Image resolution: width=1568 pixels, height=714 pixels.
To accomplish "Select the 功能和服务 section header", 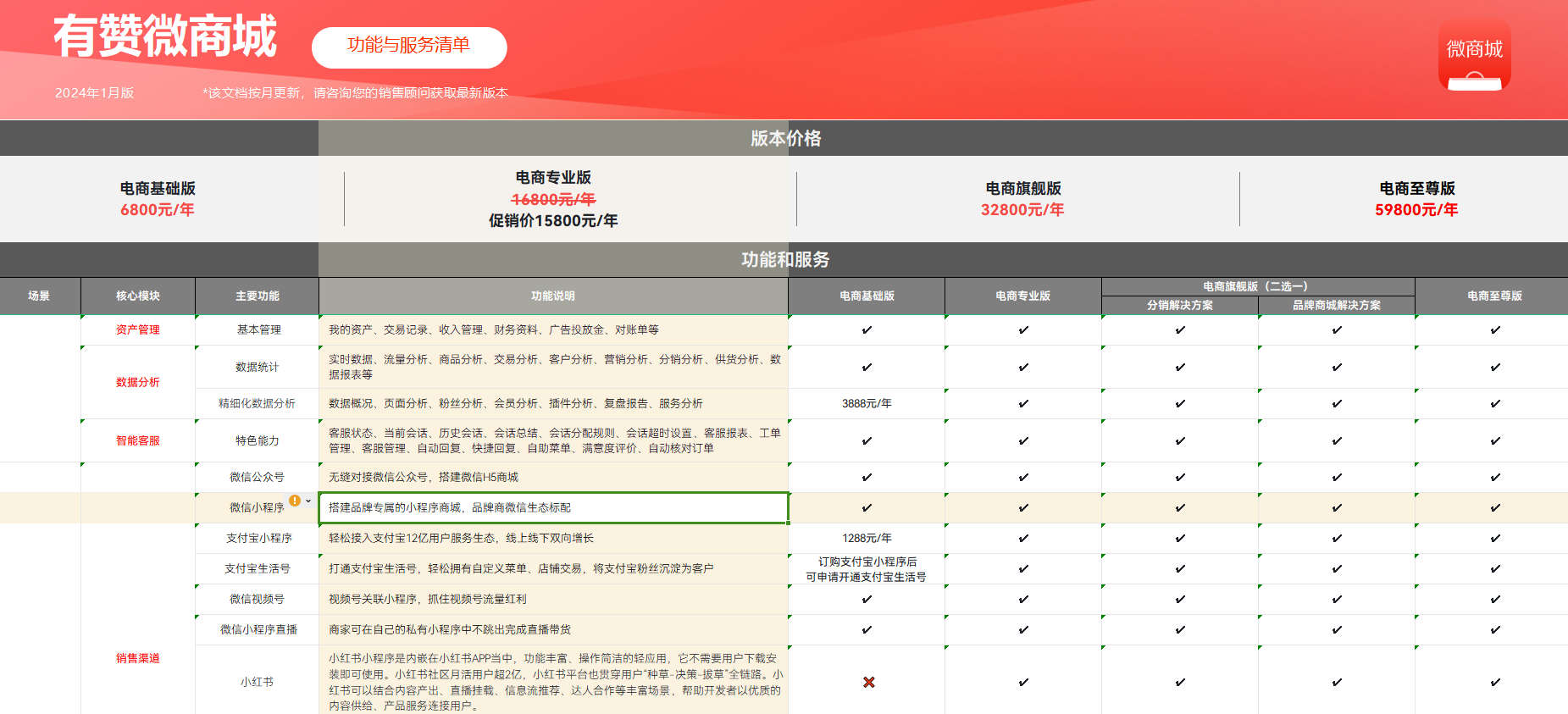I will [x=785, y=259].
